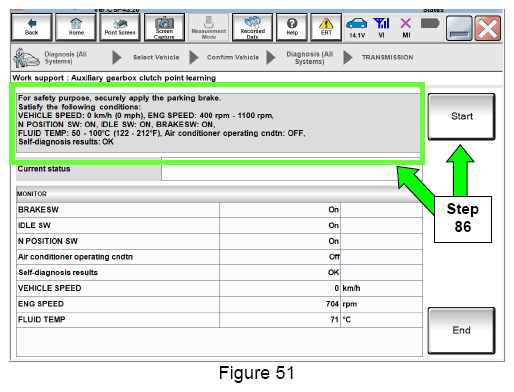Take a Screen Capture
Viewport: 514px width, 392px height.
[164, 27]
